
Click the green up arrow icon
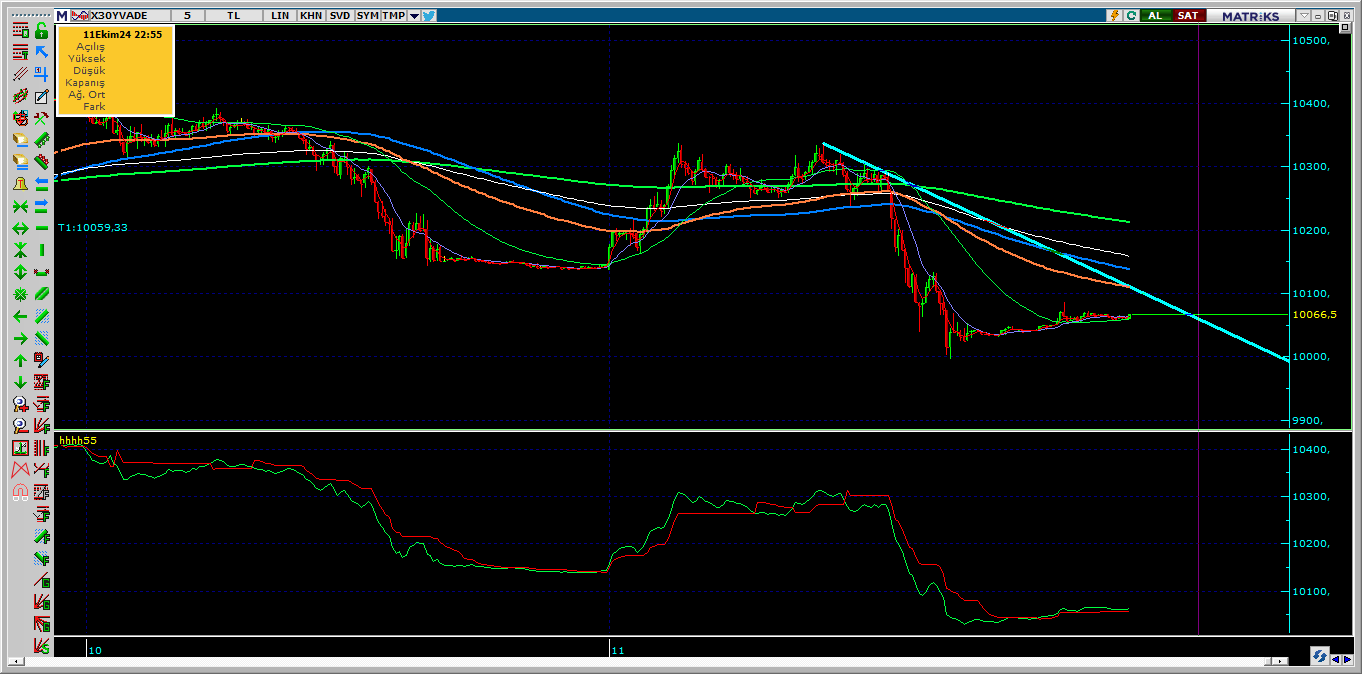(20, 360)
